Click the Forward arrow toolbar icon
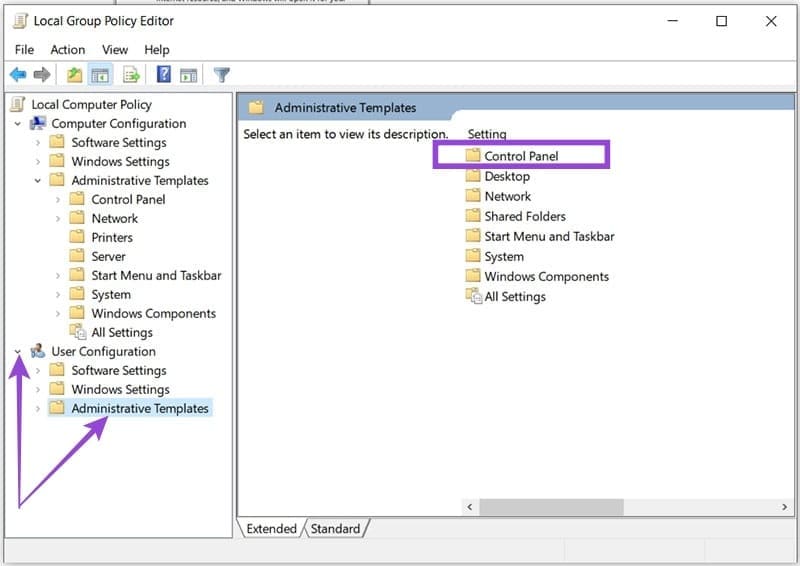Viewport: 800px width, 566px height. pyautogui.click(x=42, y=75)
